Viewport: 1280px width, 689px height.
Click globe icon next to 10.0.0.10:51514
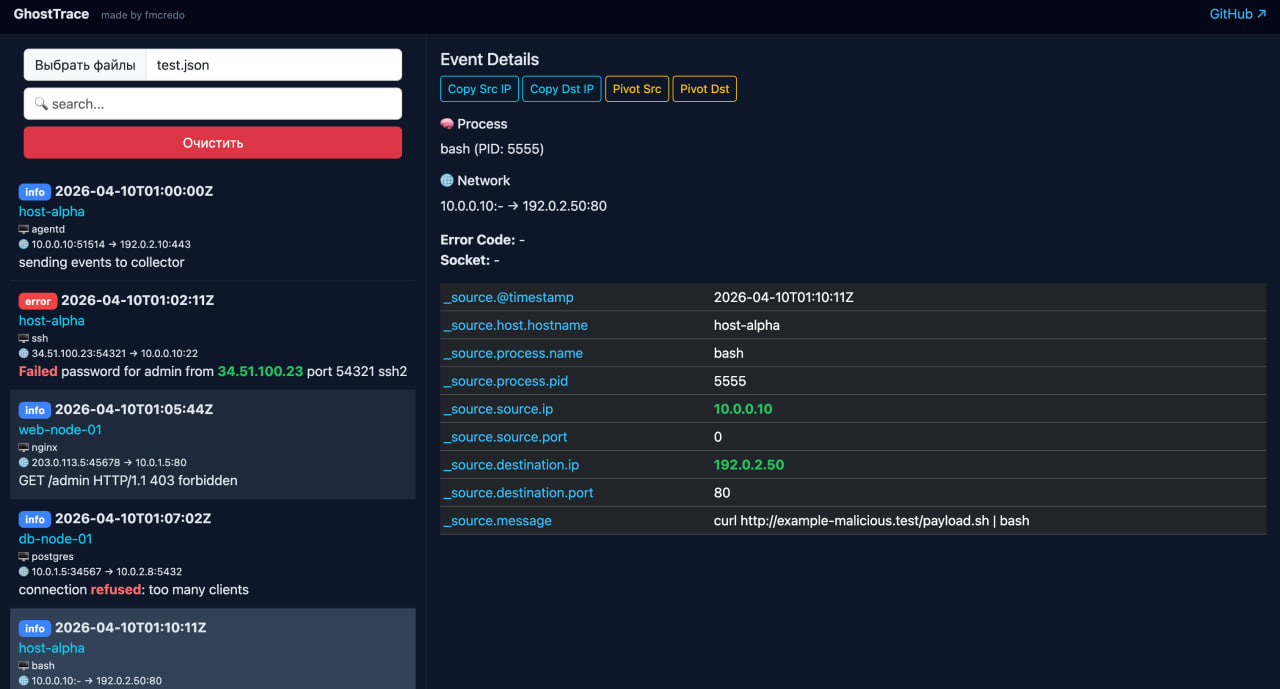[x=24, y=244]
